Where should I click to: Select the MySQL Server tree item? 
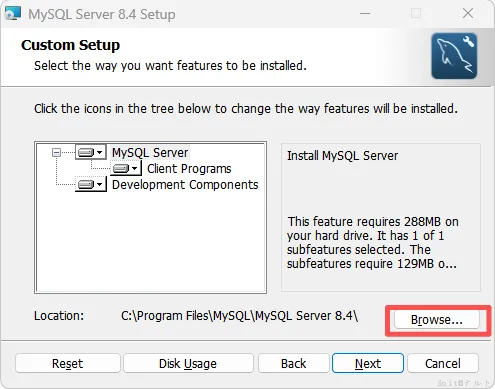point(150,153)
